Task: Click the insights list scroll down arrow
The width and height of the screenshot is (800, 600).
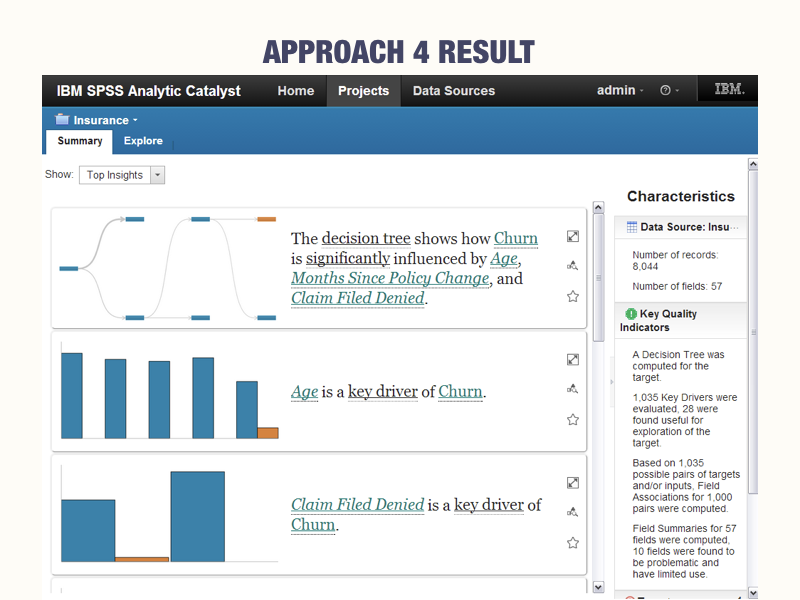Action: pyautogui.click(x=598, y=587)
